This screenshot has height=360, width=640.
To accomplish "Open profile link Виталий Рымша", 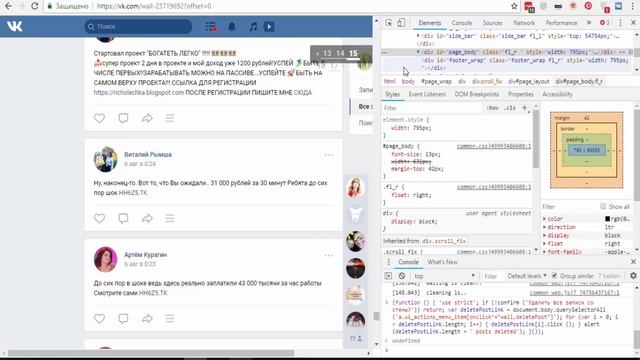I will (x=148, y=155).
